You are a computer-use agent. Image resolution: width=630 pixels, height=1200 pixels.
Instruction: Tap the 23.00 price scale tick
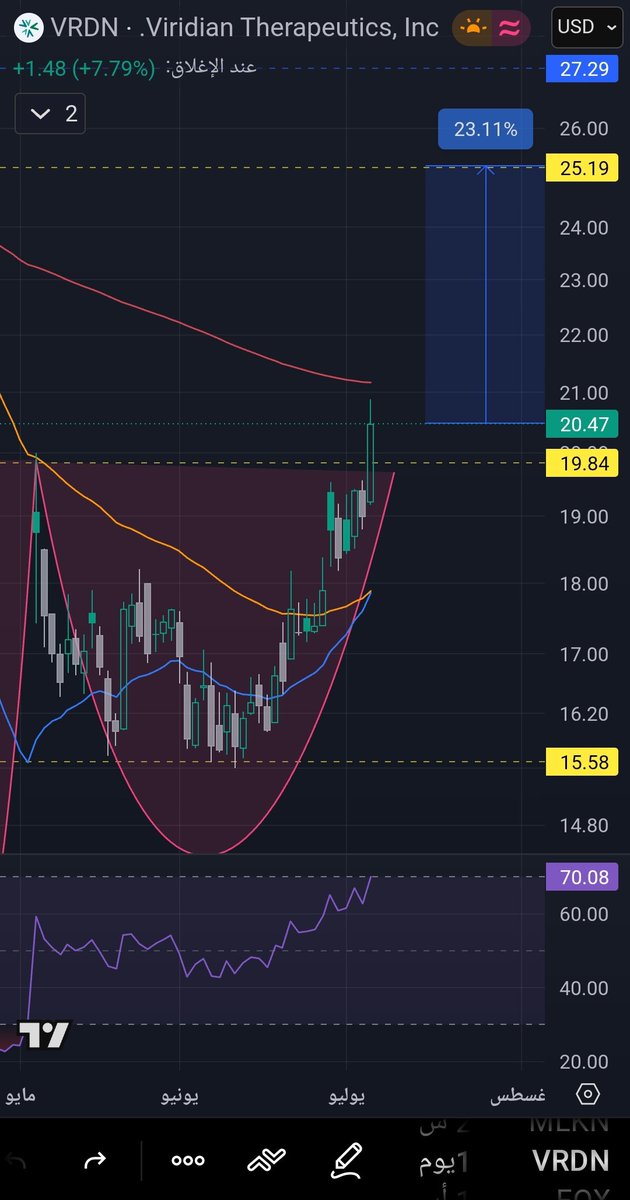coord(584,280)
